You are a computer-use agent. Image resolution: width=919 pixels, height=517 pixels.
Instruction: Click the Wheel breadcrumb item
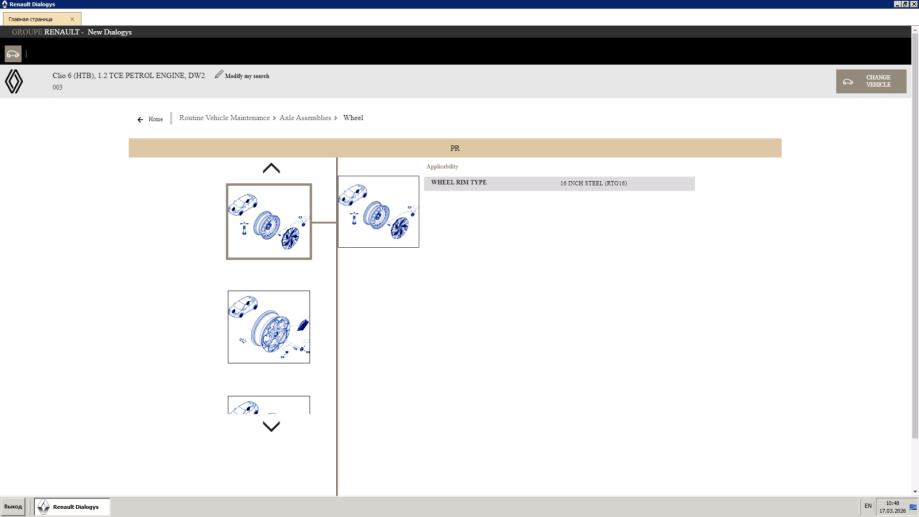[x=353, y=118]
